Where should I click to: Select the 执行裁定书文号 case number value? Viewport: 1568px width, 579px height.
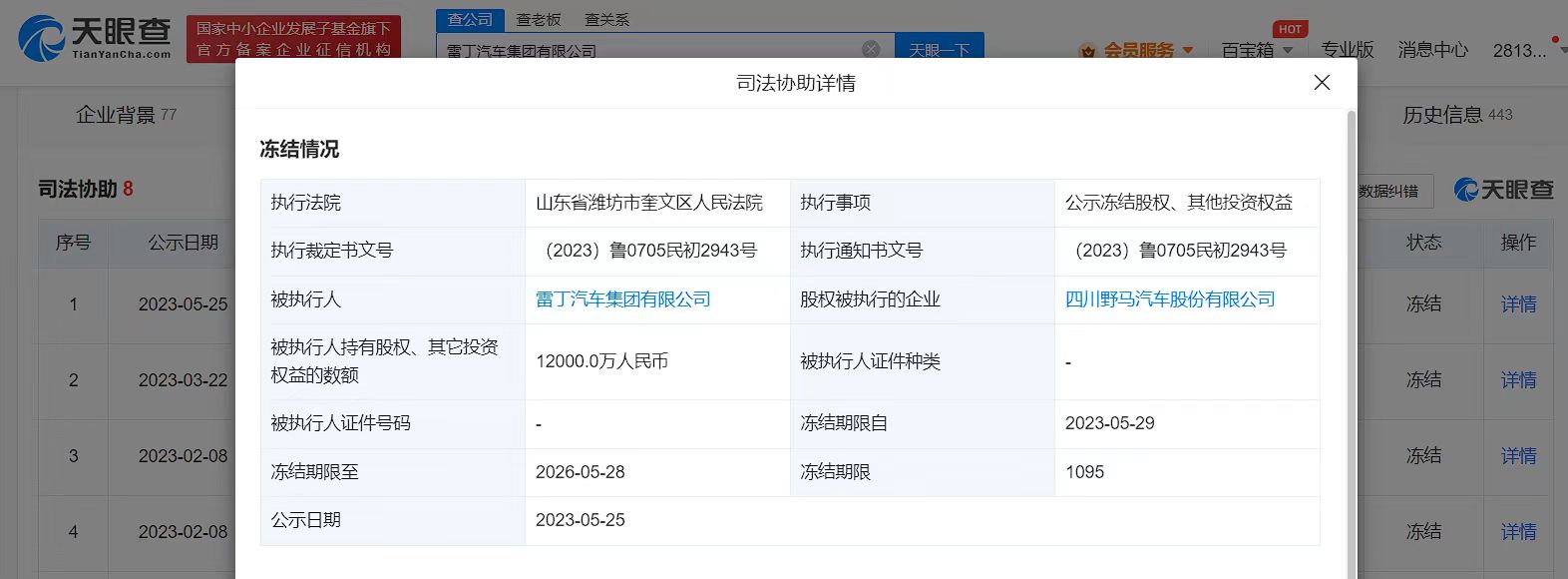(x=646, y=251)
